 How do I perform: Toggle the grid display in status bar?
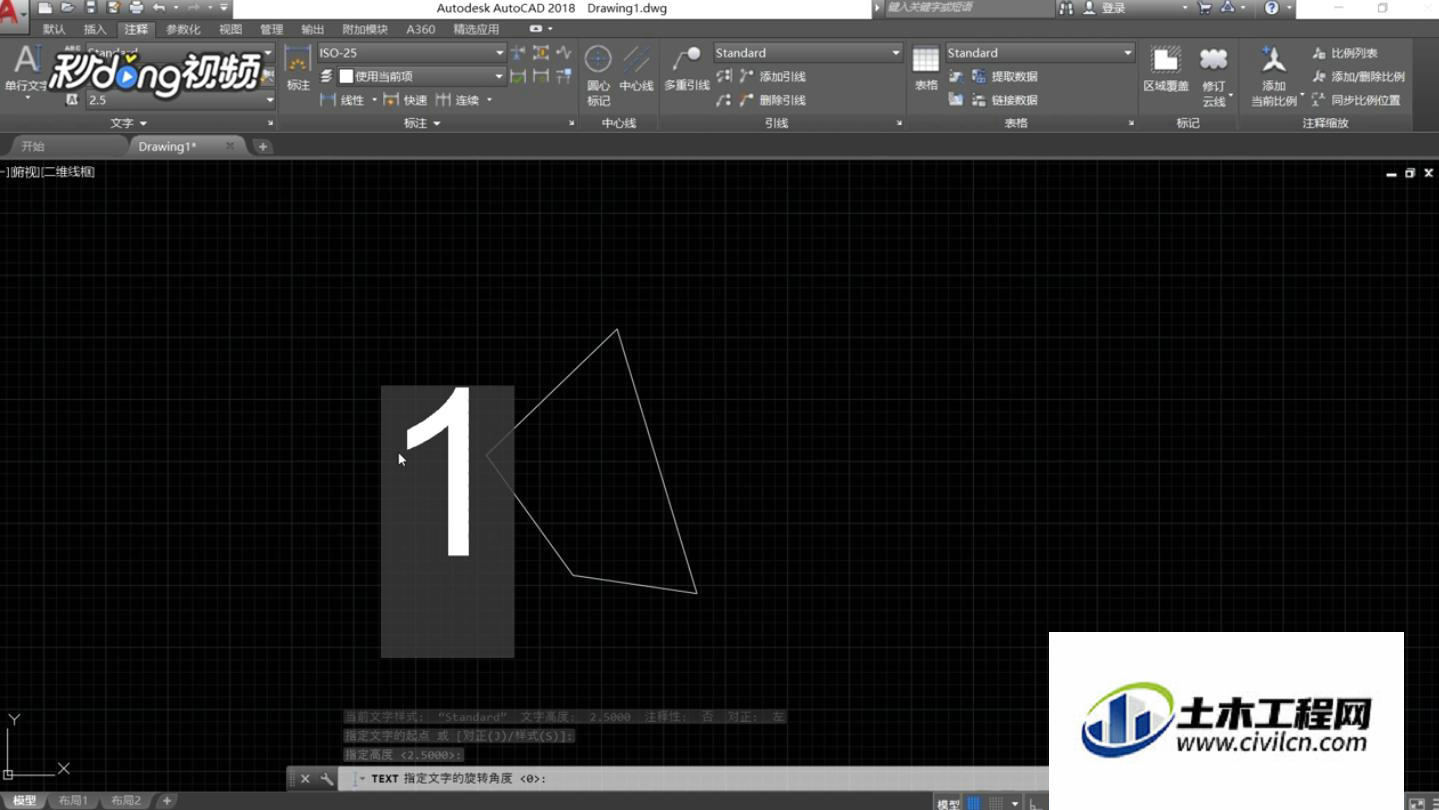coord(974,803)
